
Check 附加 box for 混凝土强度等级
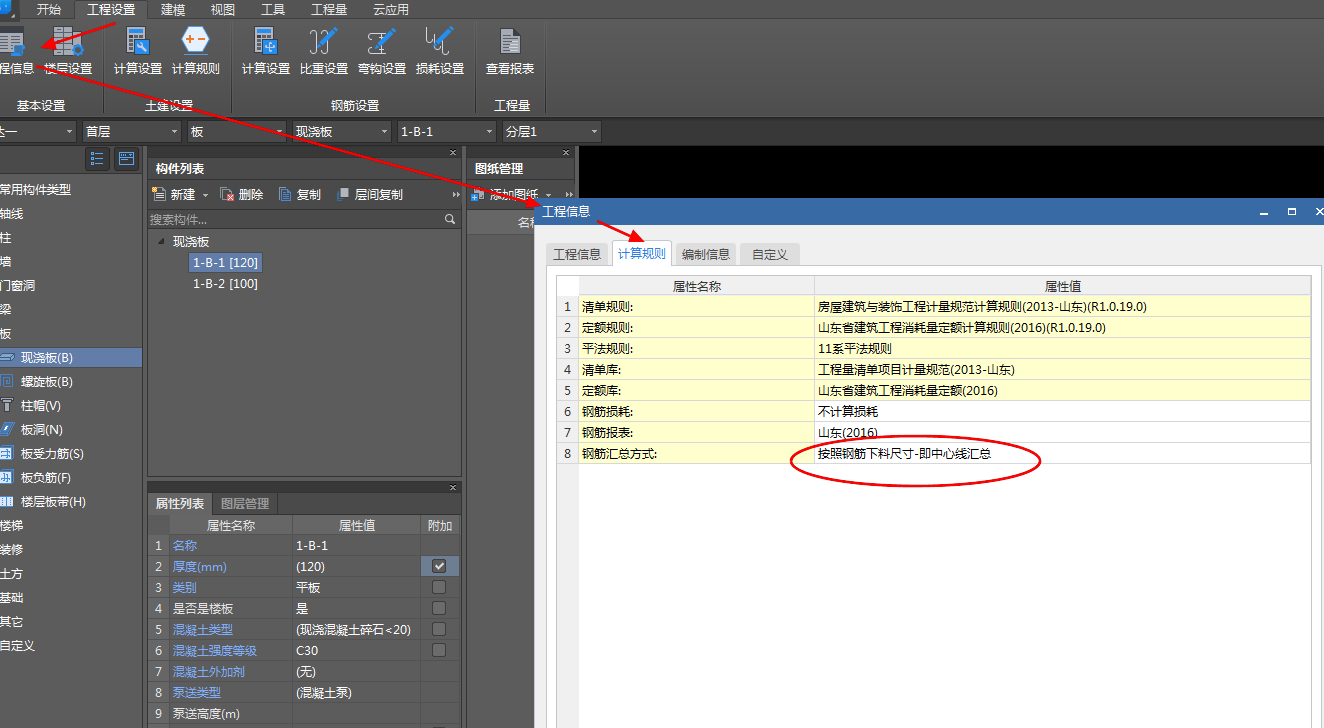(x=439, y=650)
